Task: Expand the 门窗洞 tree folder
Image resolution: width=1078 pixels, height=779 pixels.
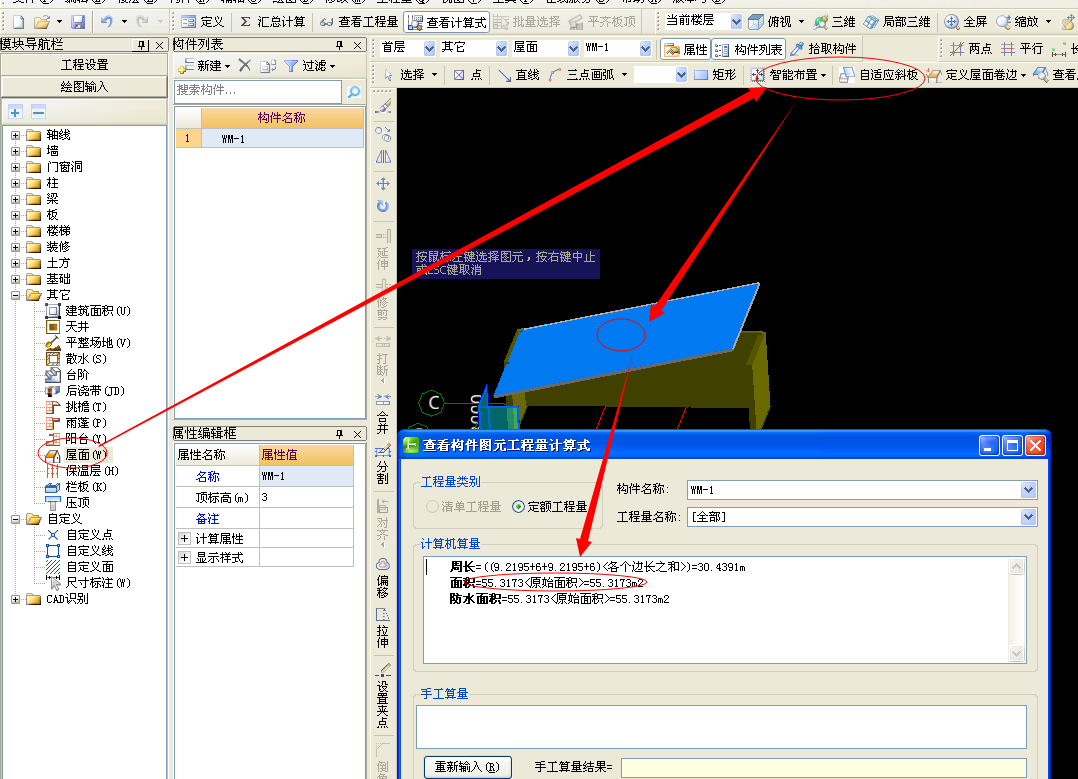Action: (x=16, y=167)
